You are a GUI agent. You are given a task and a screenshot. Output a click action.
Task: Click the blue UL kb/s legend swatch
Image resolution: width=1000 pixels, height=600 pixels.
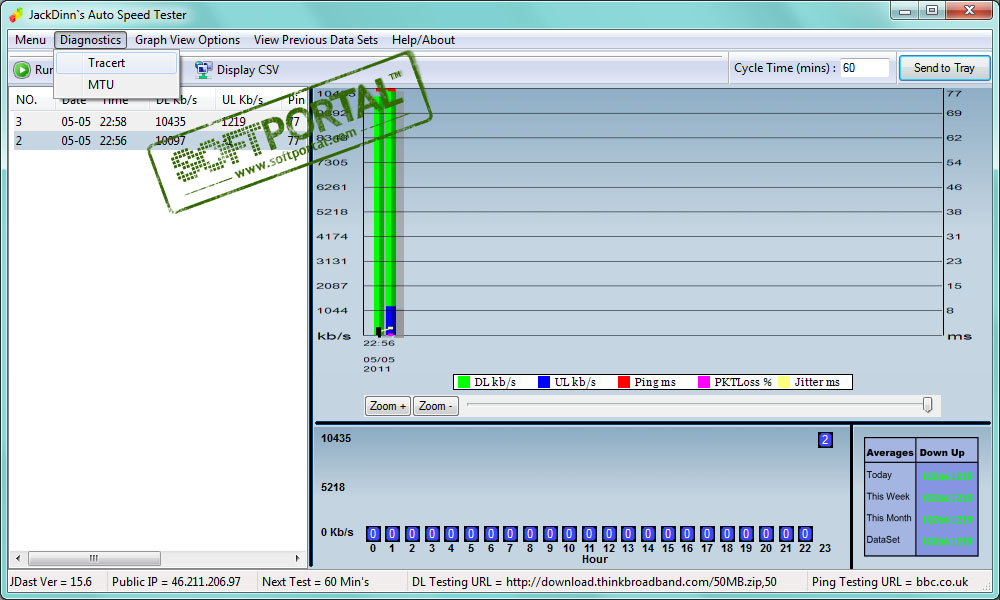click(x=544, y=382)
